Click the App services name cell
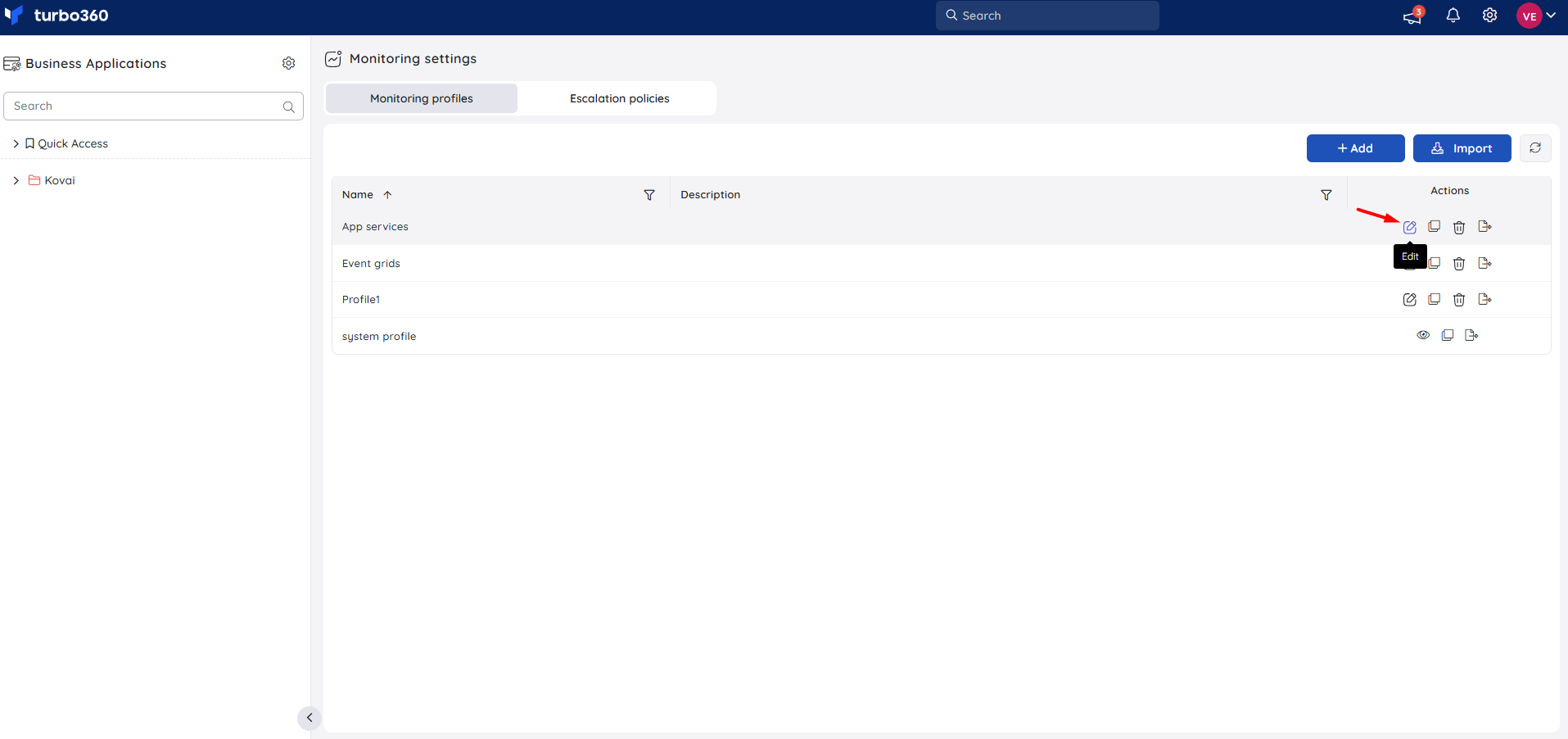Screen dimensions: 1568x739 pyautogui.click(x=375, y=227)
